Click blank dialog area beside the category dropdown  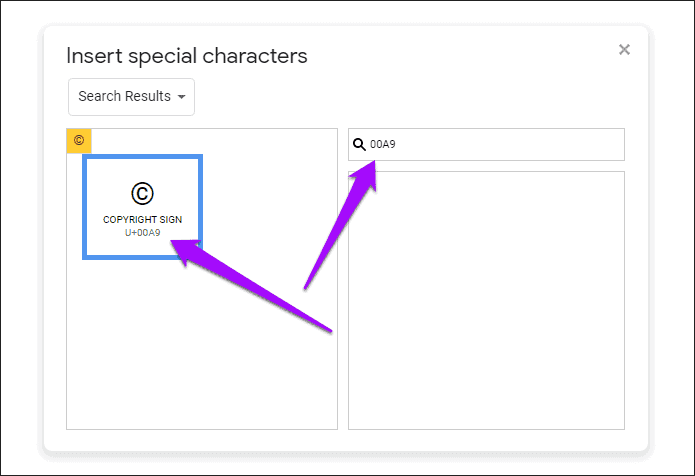coord(399,97)
